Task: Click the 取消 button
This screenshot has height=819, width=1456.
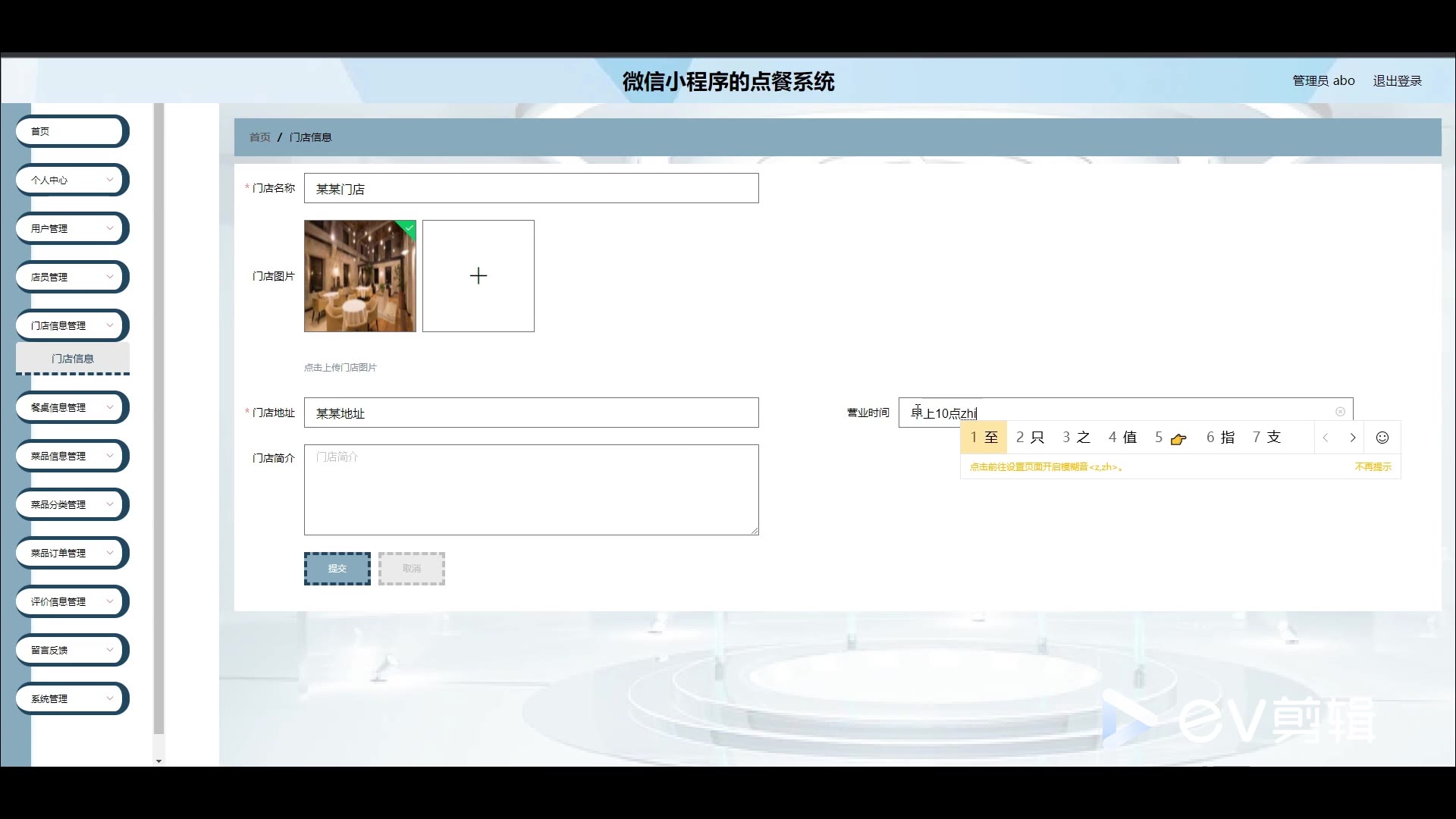Action: (x=412, y=569)
